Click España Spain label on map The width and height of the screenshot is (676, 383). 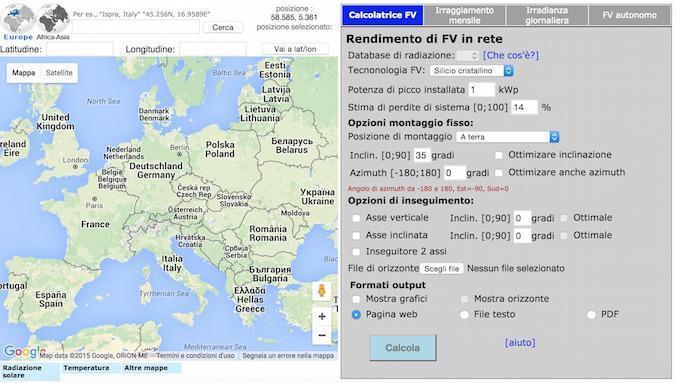point(51,299)
